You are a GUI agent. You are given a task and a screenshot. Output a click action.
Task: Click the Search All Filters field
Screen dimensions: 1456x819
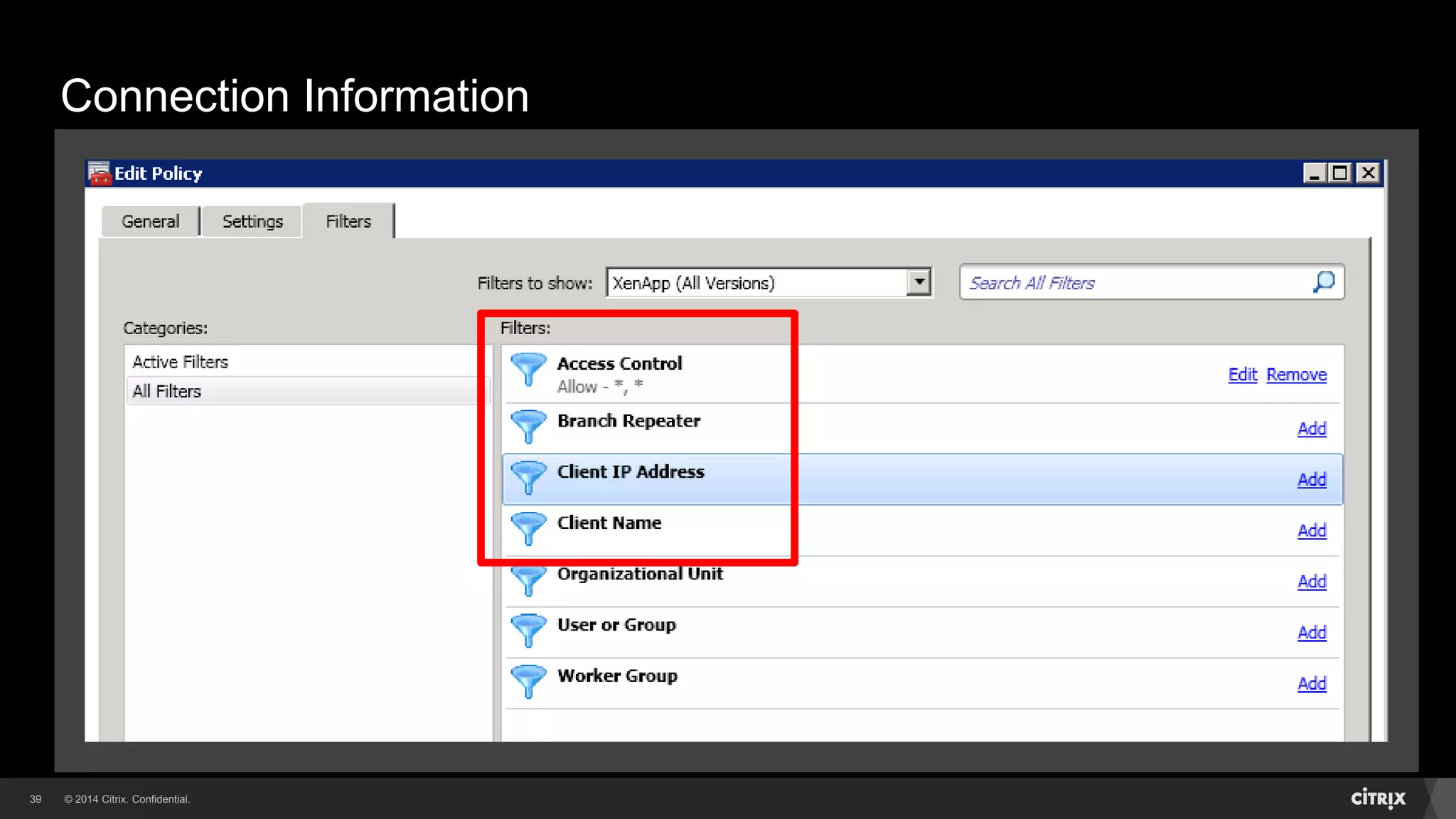tap(1151, 282)
